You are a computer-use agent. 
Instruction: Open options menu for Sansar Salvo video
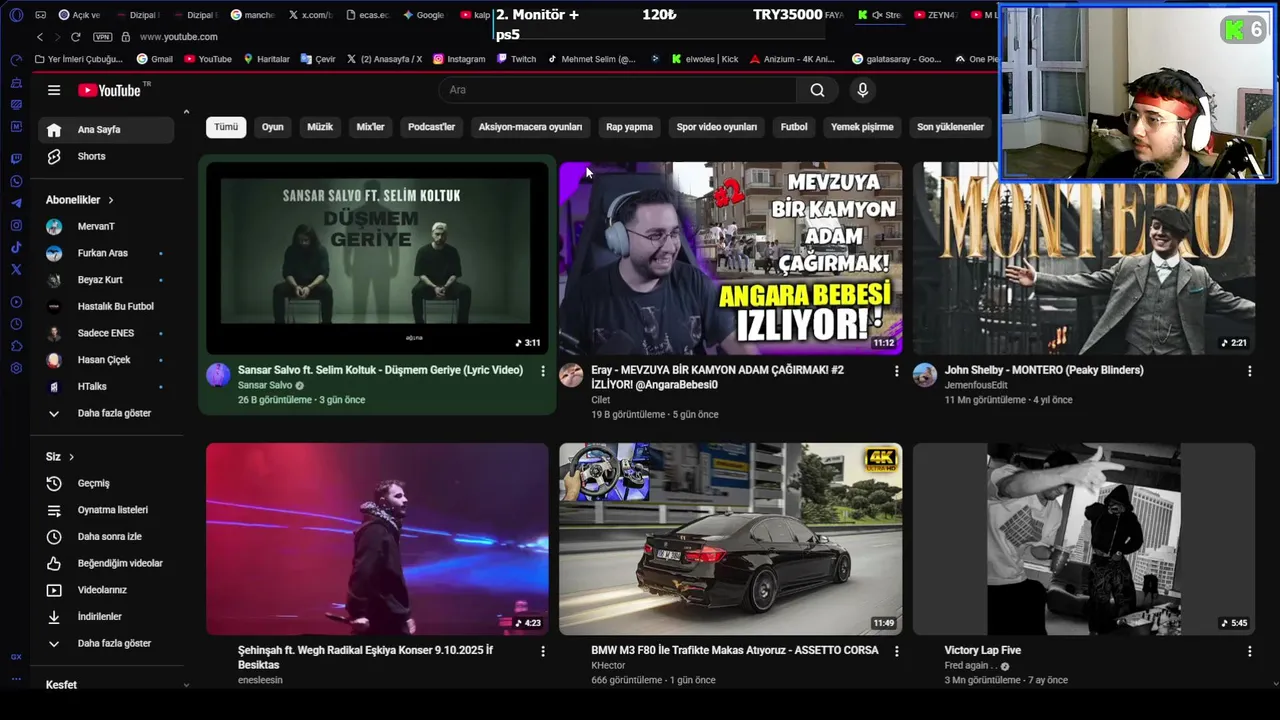click(x=543, y=371)
